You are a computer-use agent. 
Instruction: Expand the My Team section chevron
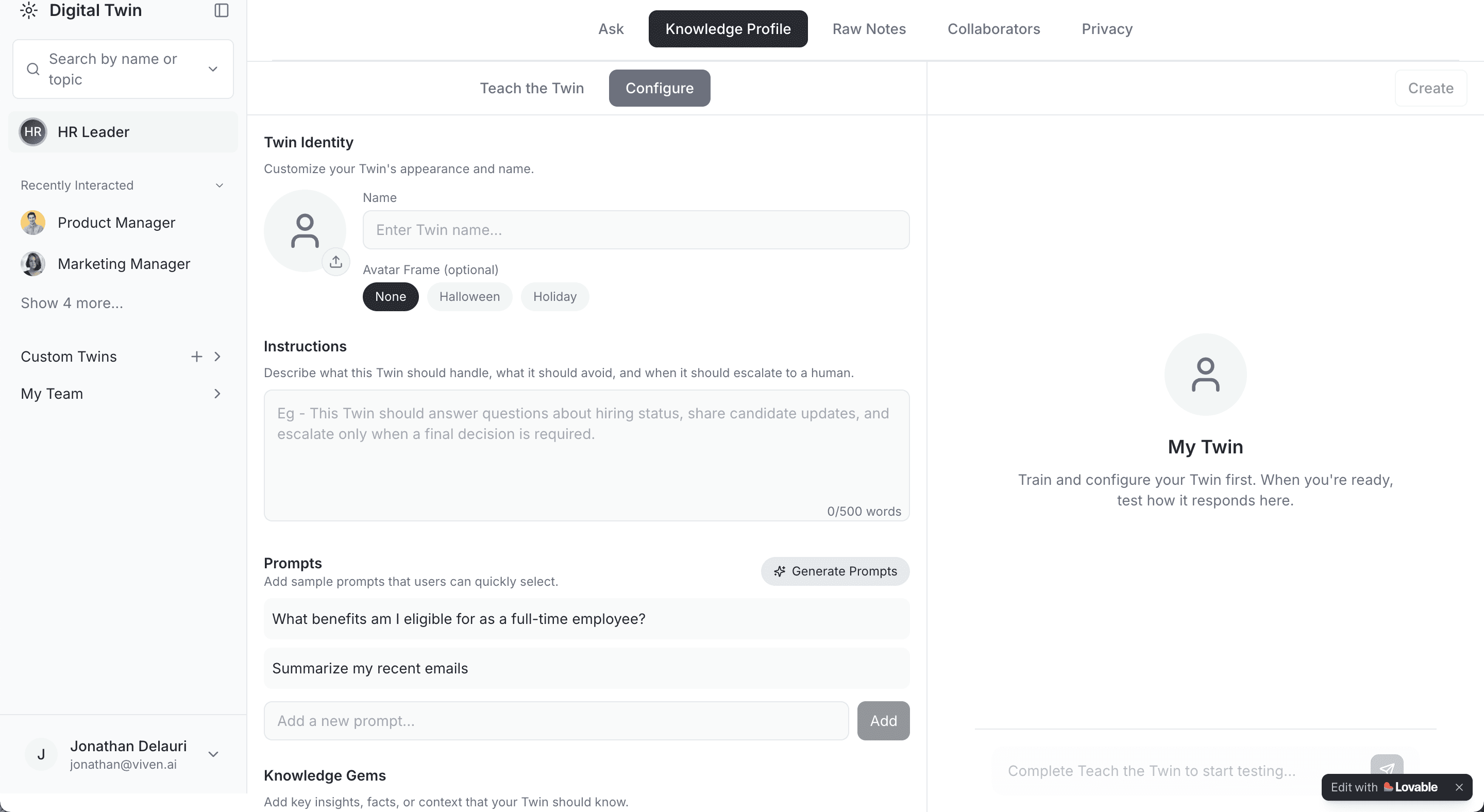pos(217,394)
